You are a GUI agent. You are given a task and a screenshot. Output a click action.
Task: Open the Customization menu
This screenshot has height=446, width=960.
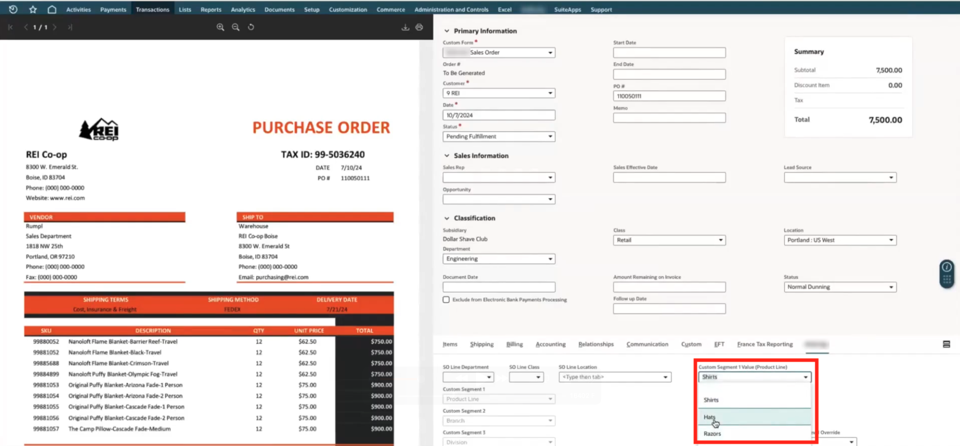pos(348,10)
